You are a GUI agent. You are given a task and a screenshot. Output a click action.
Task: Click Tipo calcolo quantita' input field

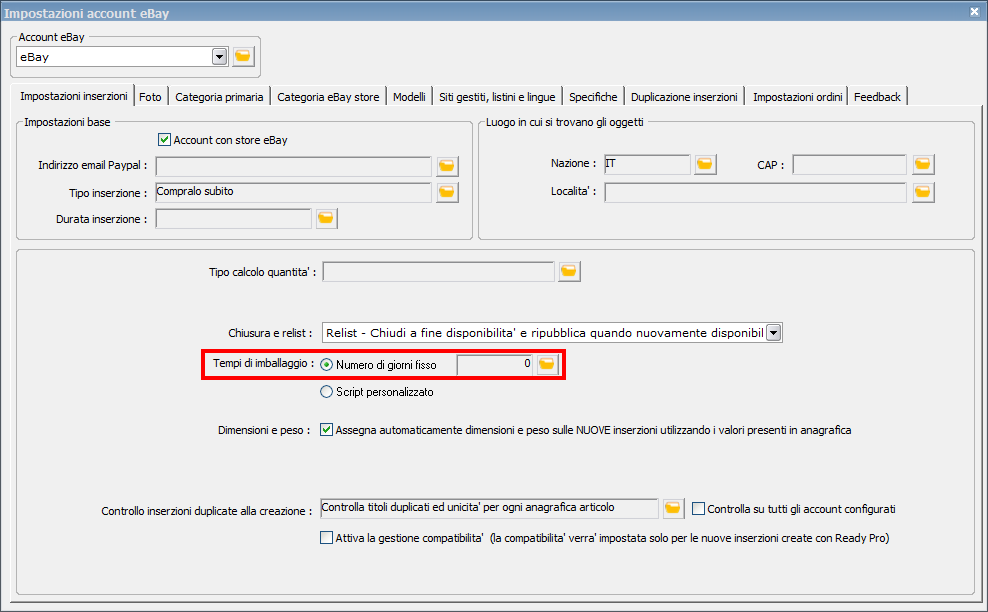[439, 272]
